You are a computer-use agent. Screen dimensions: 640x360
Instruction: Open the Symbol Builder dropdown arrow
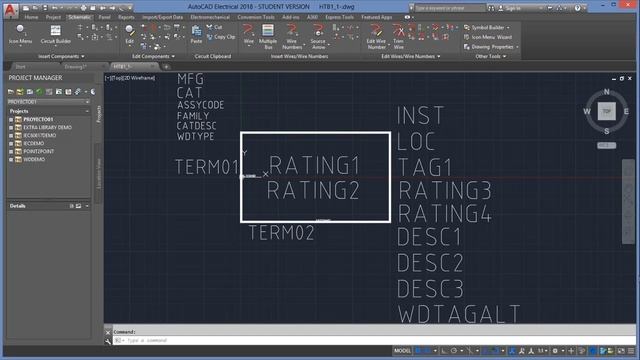point(508,27)
